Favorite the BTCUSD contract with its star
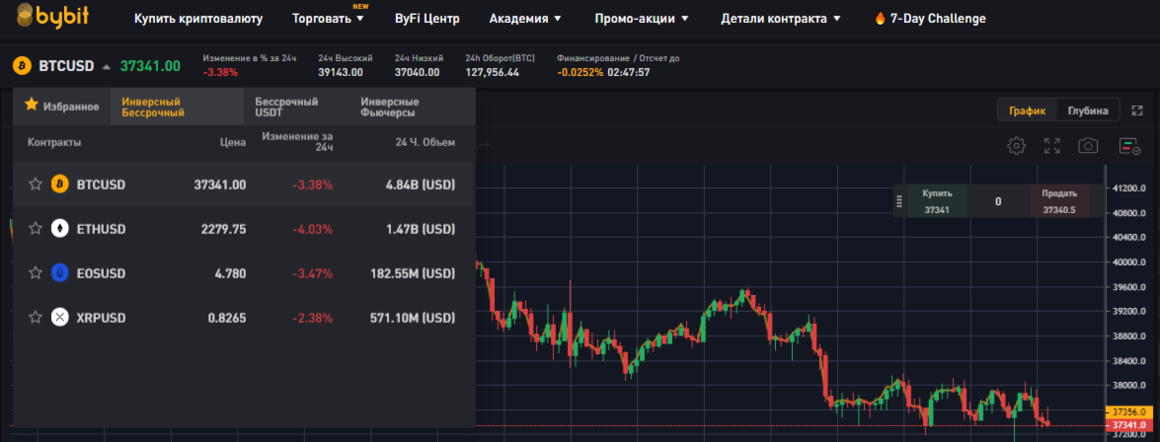Image resolution: width=1160 pixels, height=442 pixels. pyautogui.click(x=35, y=184)
